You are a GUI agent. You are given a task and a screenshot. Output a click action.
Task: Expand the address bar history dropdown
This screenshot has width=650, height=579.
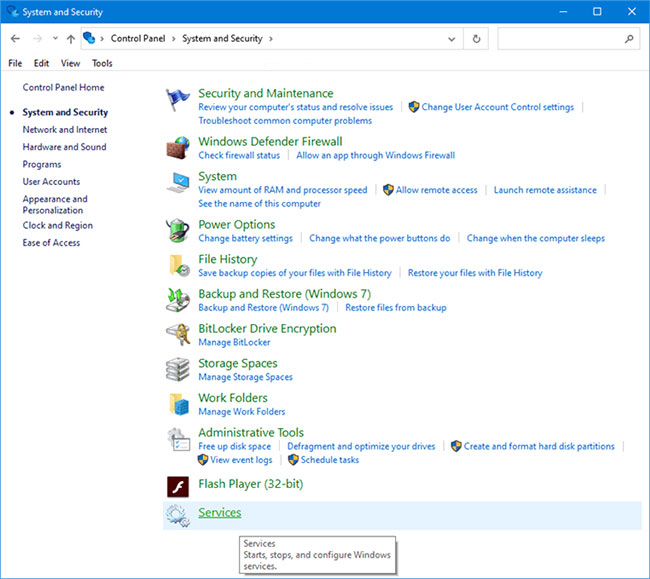(452, 39)
